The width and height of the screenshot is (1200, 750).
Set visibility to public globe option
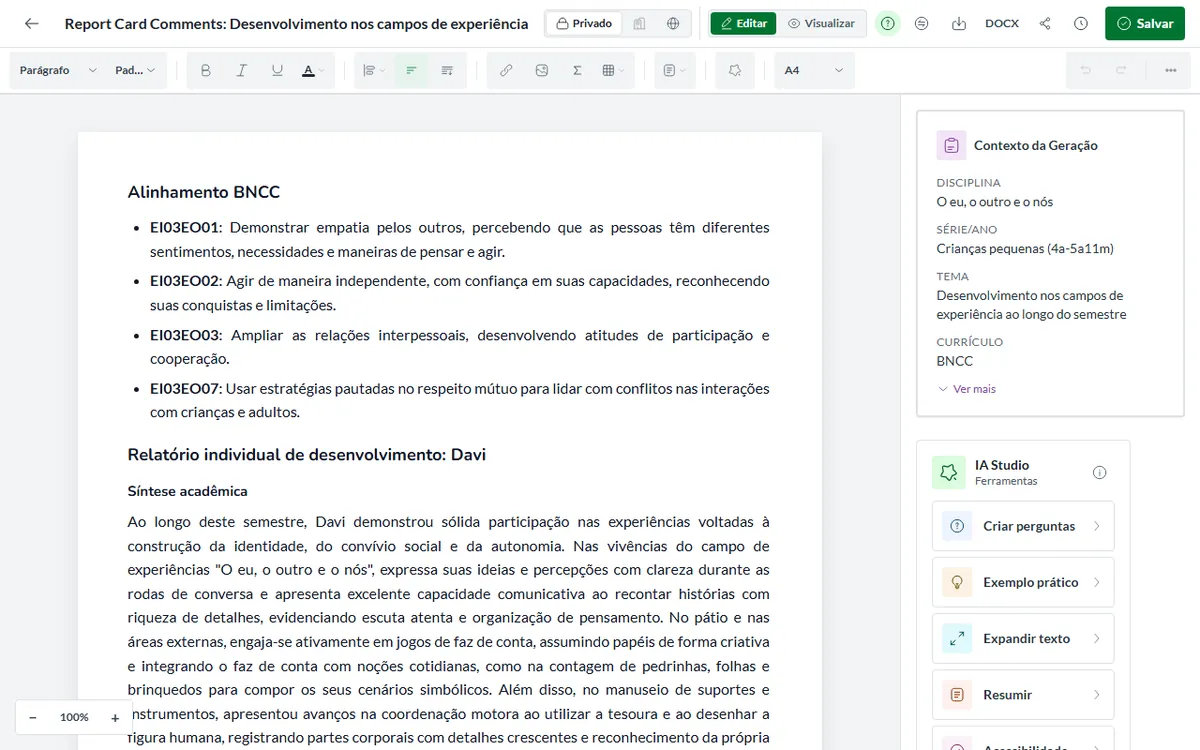coord(673,23)
